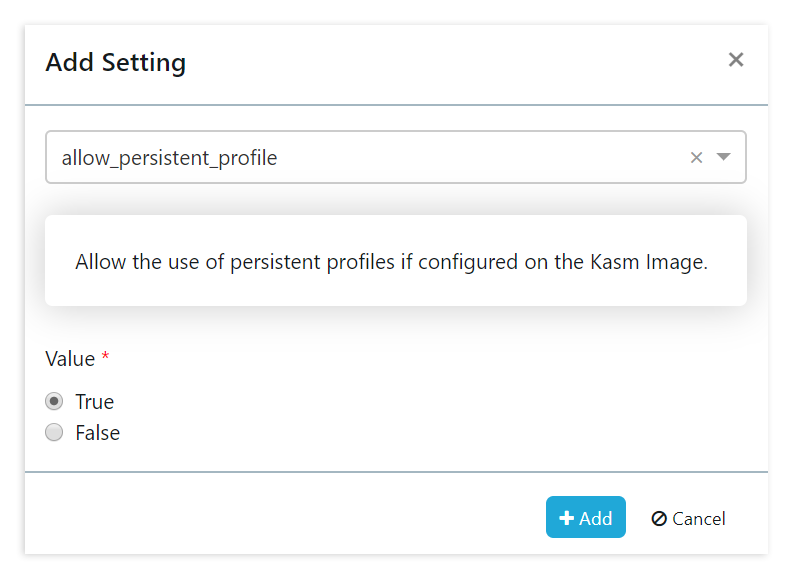
Task: Click the empty header area beside the title
Action: click(450, 62)
